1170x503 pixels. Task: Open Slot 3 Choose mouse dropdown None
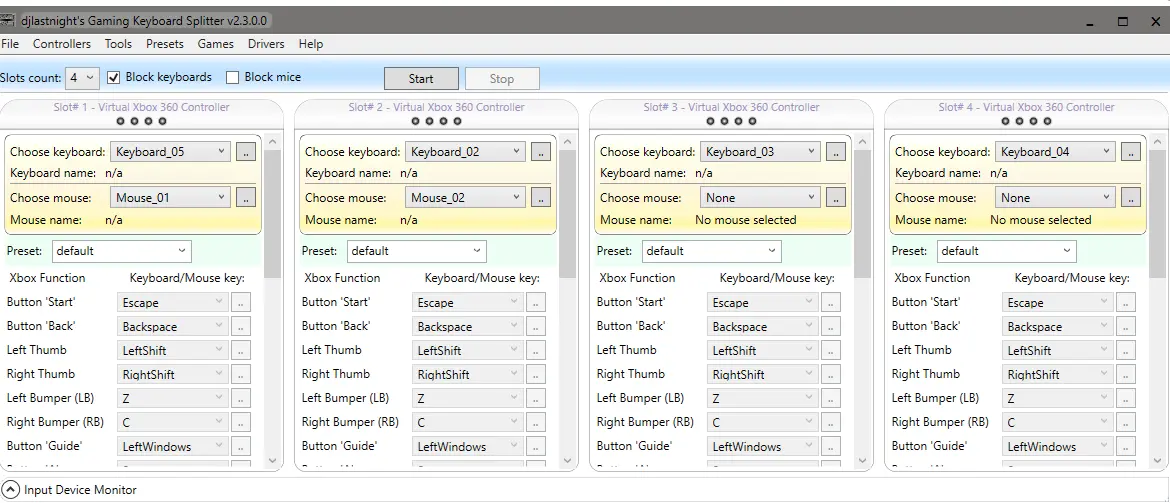click(x=760, y=198)
